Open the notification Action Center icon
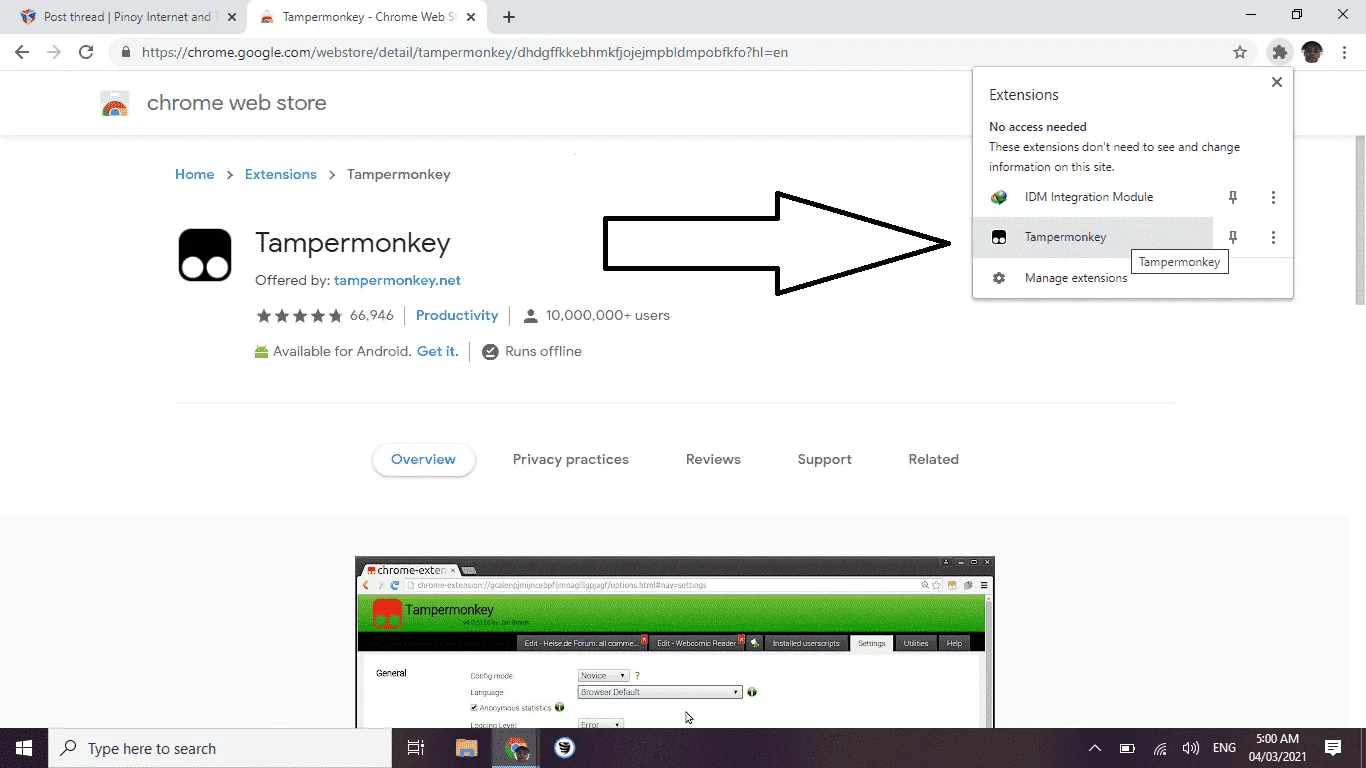Screen dimensions: 1366x768 [1333, 748]
